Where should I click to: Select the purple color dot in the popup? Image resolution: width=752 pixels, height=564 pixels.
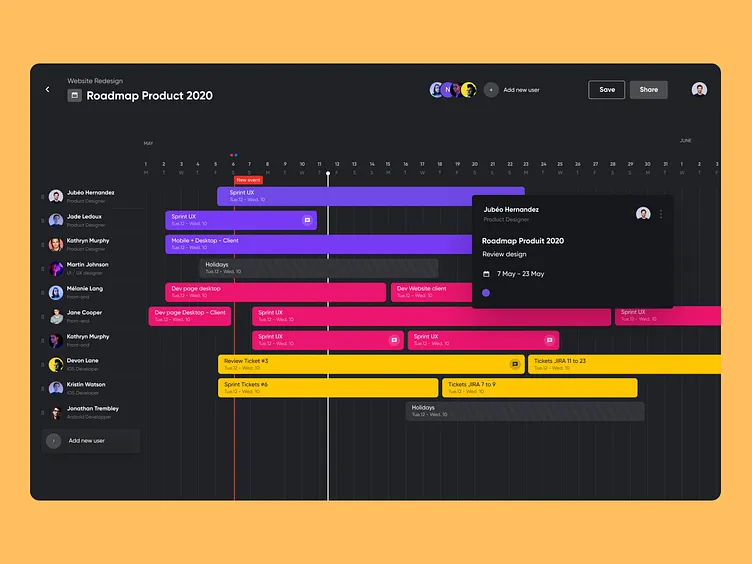(486, 293)
